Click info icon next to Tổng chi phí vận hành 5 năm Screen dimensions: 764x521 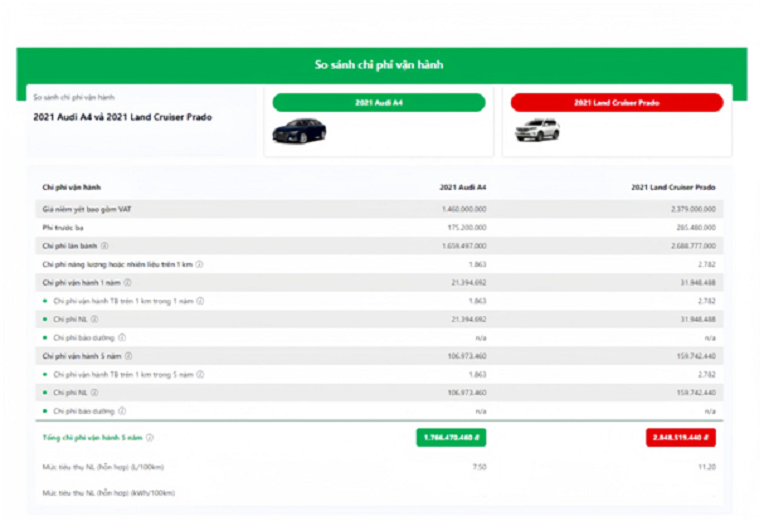tap(150, 438)
